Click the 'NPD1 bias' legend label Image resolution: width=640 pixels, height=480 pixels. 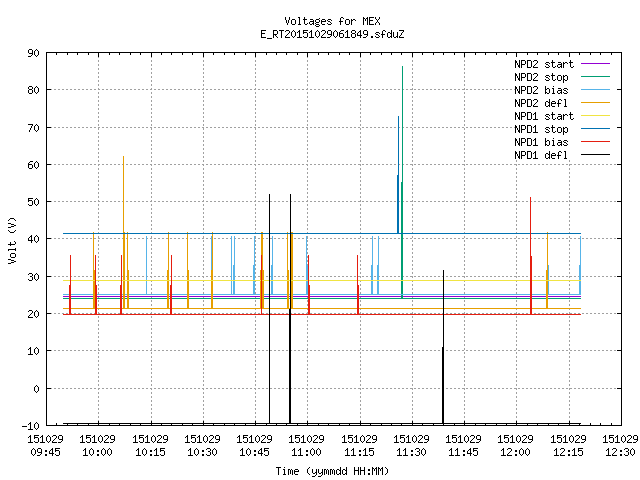pyautogui.click(x=541, y=142)
